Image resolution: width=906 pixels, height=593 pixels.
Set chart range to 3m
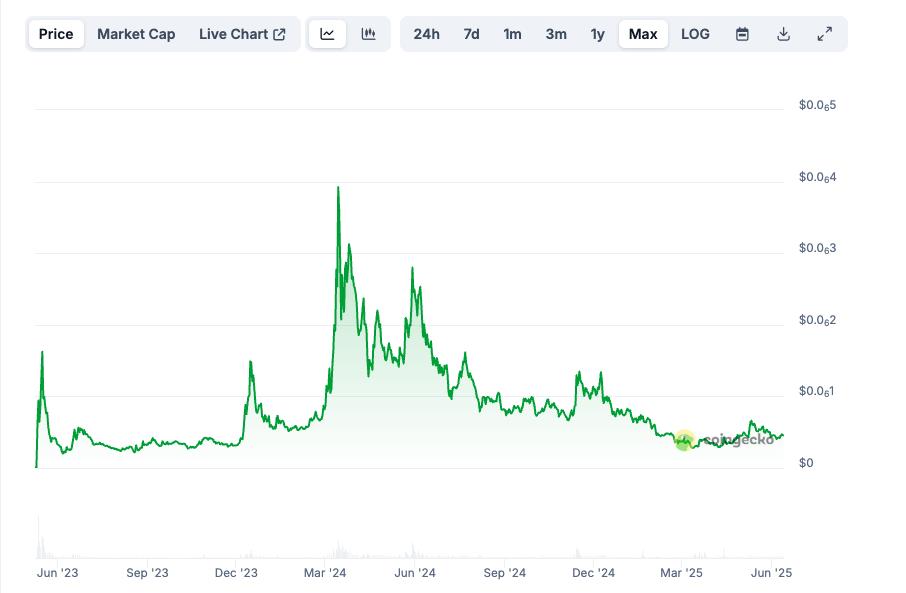[x=556, y=34]
